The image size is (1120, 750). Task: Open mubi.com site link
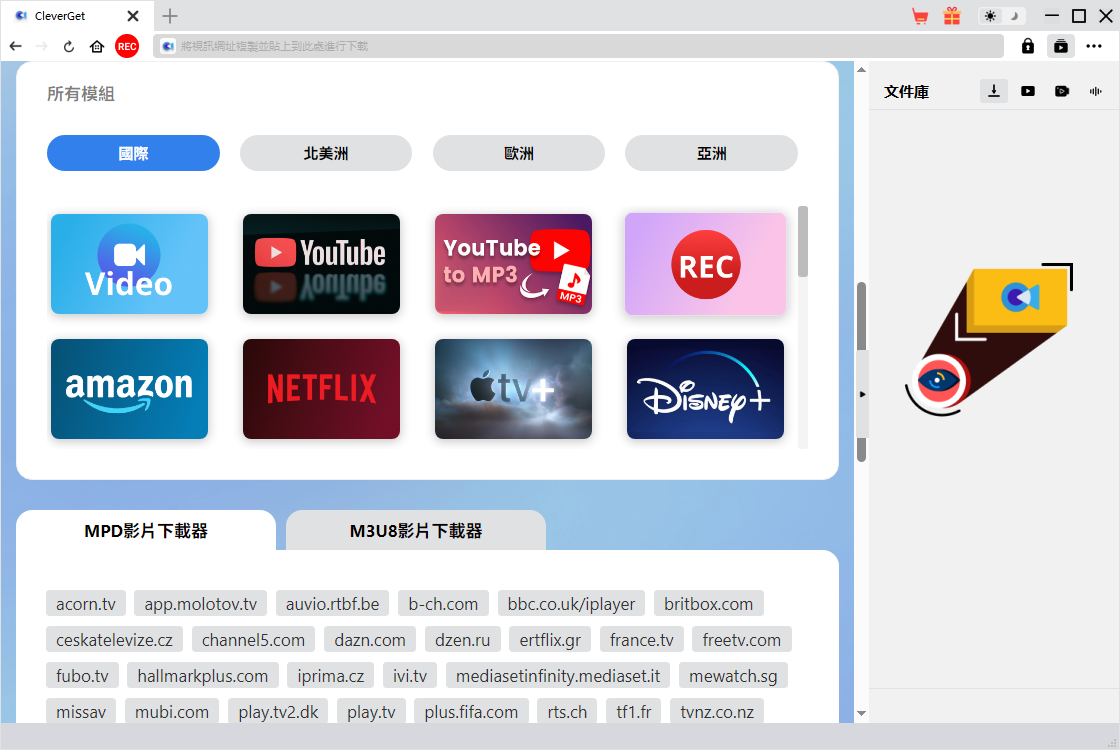coord(172,711)
